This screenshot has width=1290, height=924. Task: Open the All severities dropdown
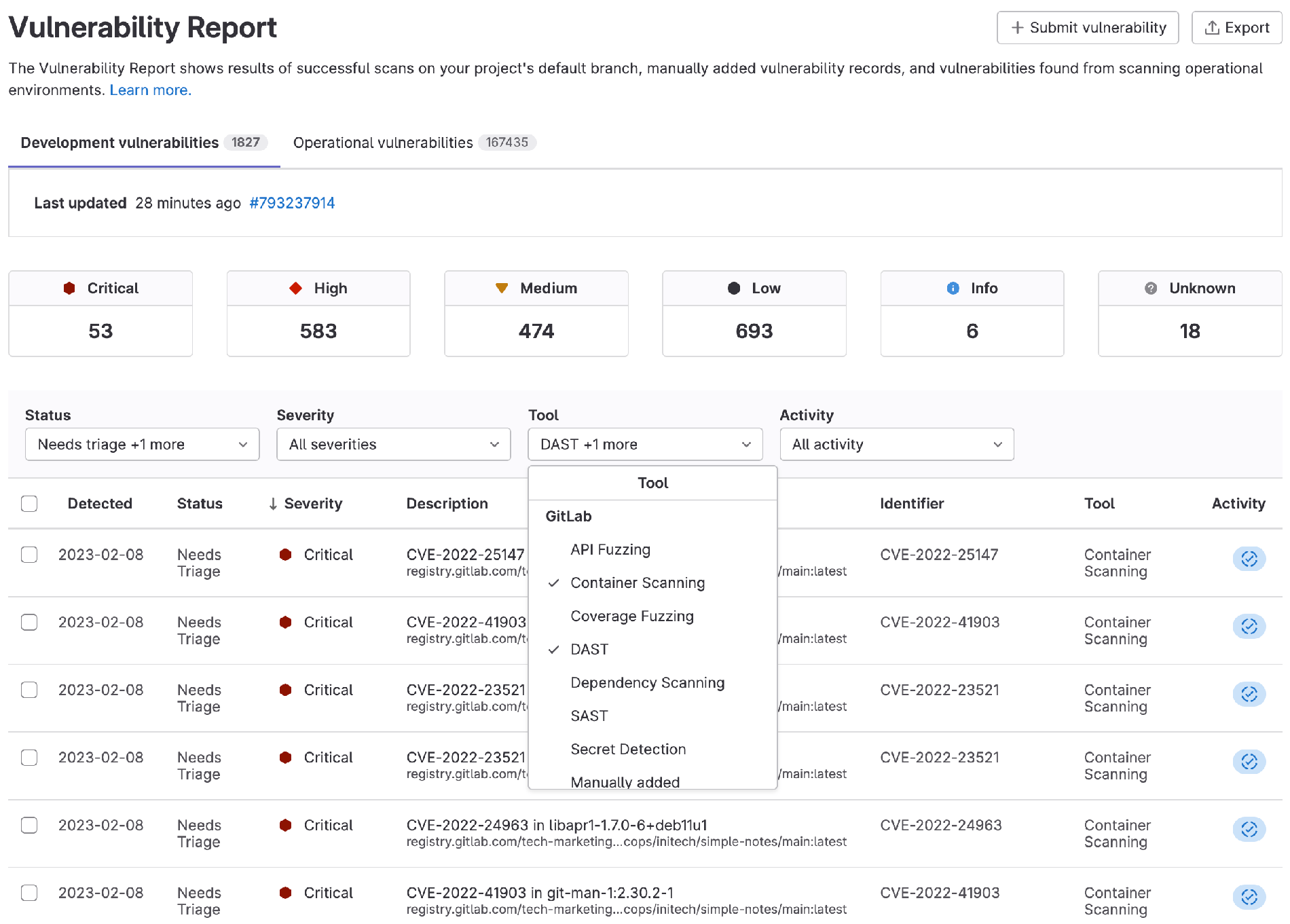coord(393,444)
